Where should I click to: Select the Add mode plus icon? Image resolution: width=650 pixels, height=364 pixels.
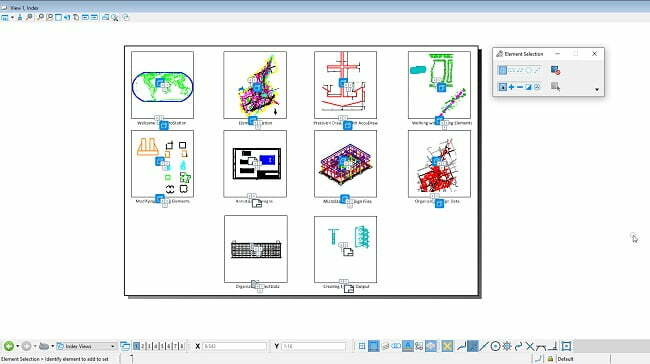click(x=511, y=87)
